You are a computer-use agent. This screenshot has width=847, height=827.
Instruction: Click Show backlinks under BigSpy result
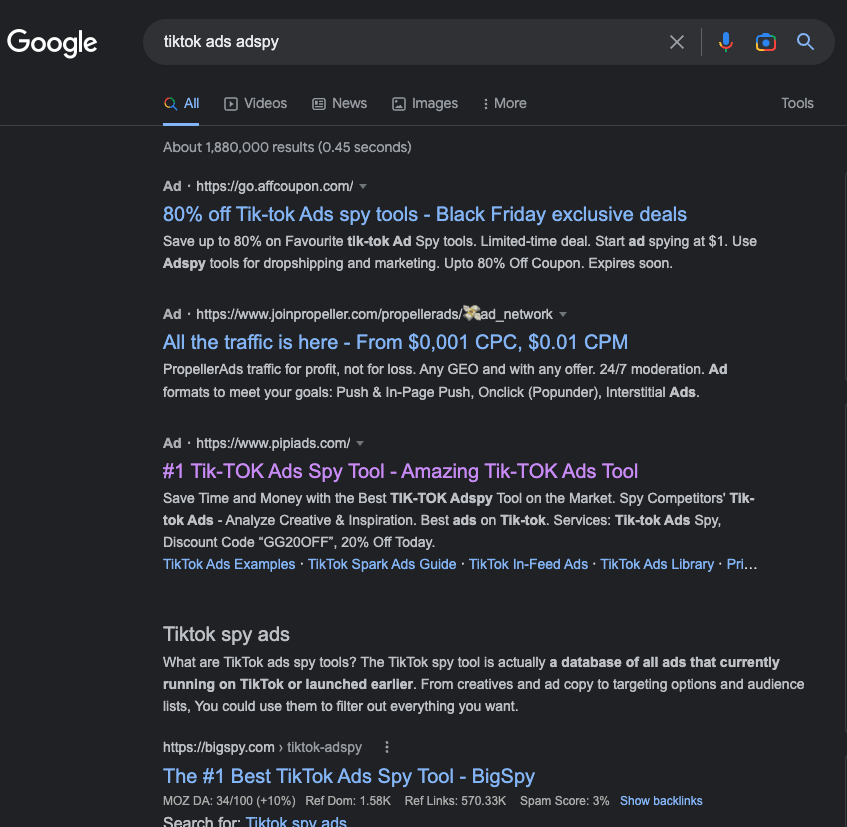[x=661, y=801]
